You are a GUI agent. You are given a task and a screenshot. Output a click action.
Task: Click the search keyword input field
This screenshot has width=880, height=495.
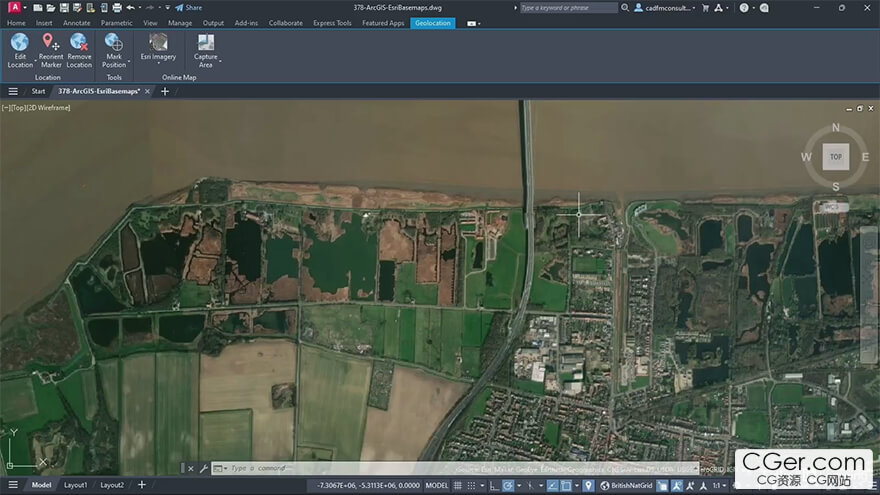(x=568, y=8)
